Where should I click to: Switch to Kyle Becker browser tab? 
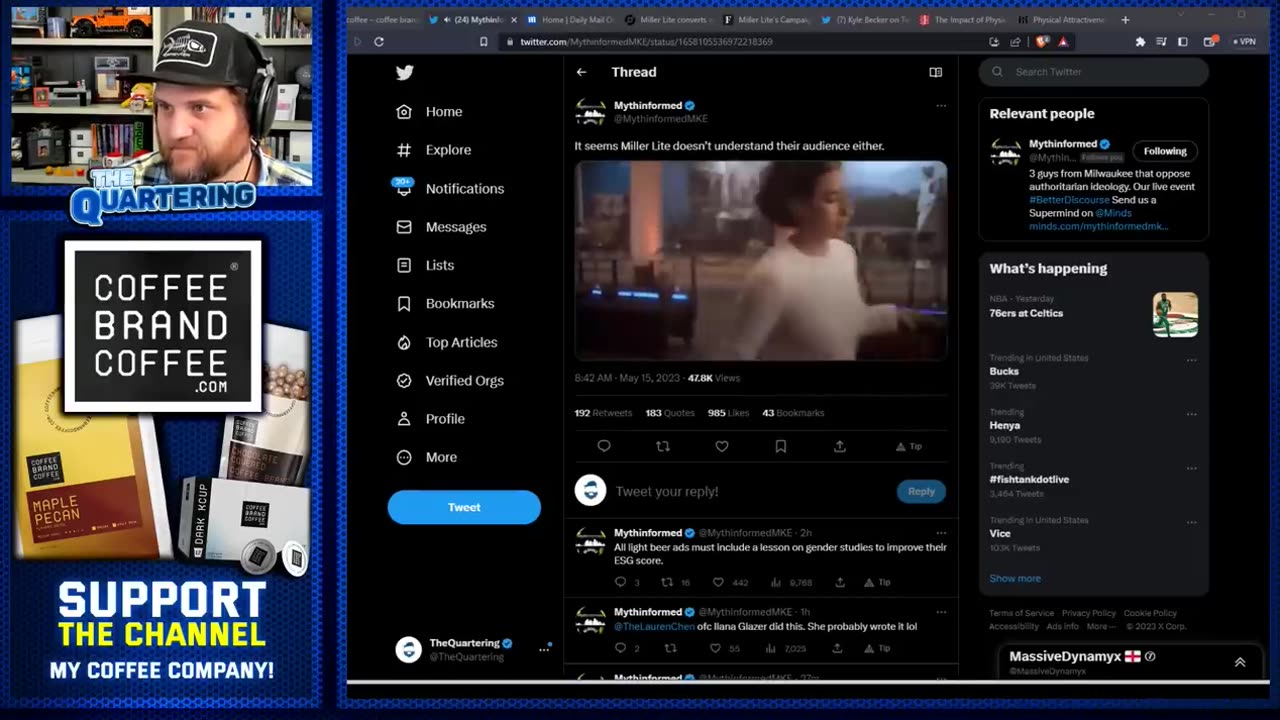866,19
